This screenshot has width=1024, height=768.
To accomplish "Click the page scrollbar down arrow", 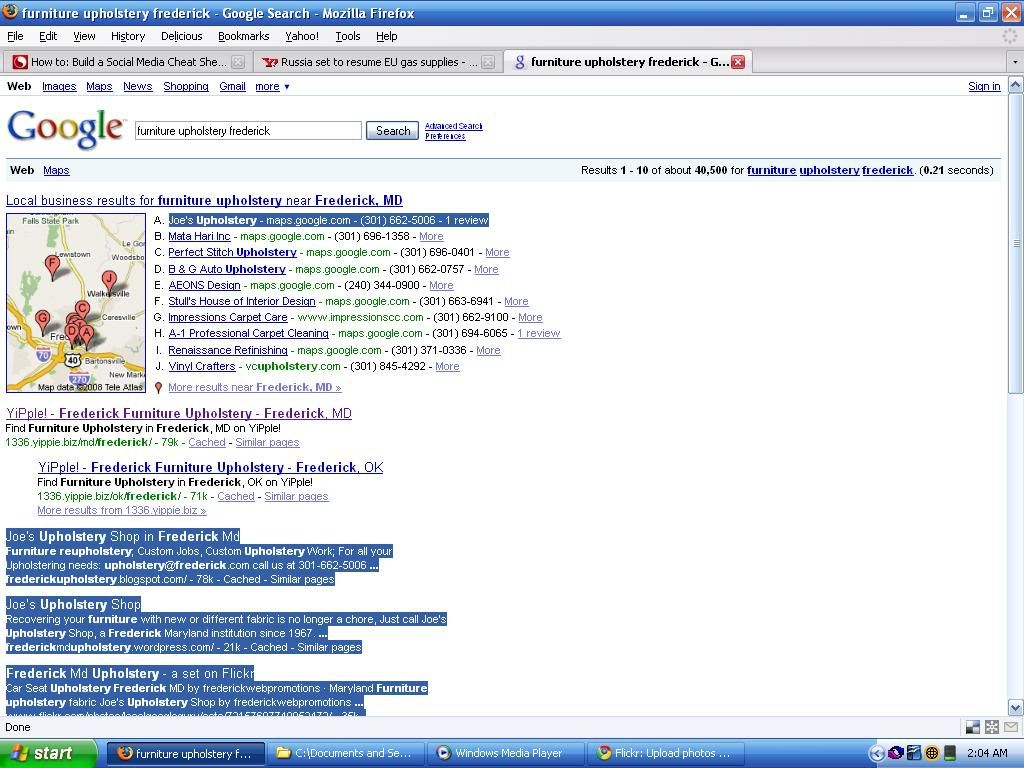I will (1016, 707).
